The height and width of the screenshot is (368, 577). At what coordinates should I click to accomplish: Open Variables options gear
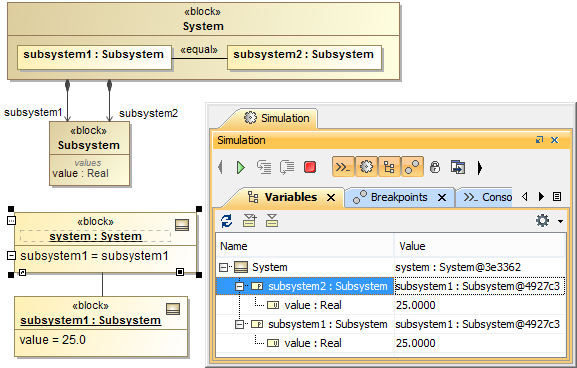coord(542,221)
